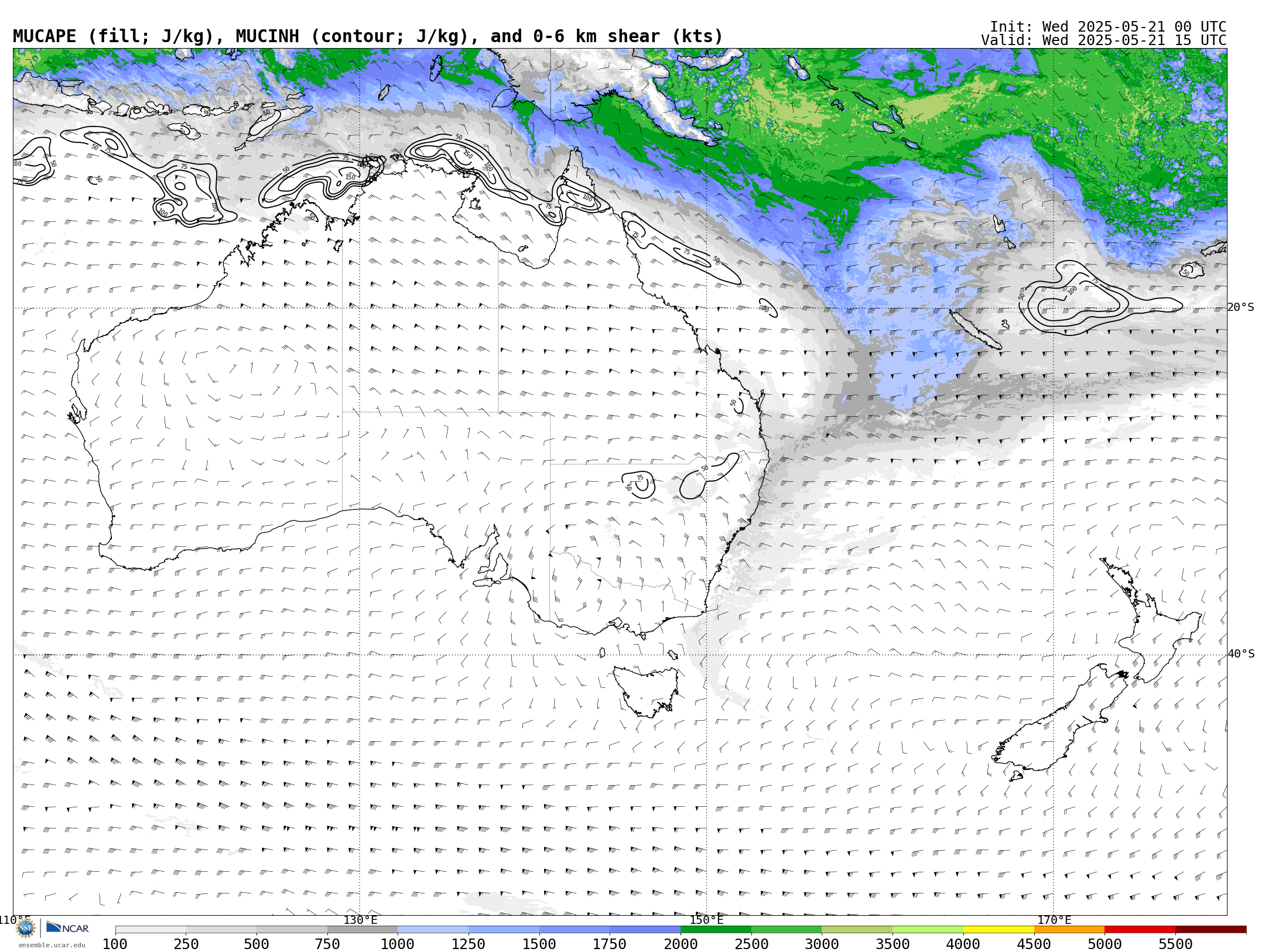Click the NCAR logo

(x=67, y=928)
